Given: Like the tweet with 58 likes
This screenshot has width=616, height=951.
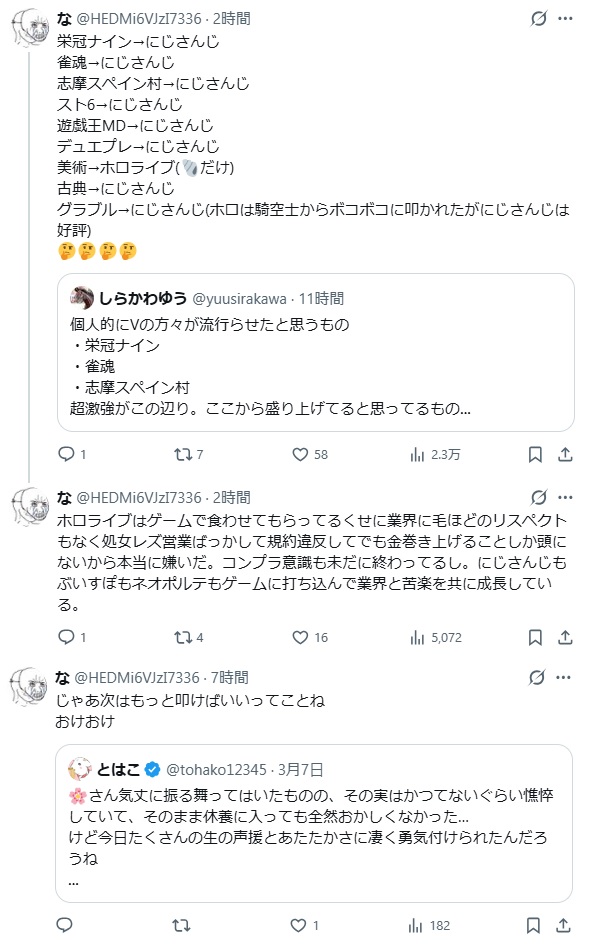Looking at the screenshot, I should pyautogui.click(x=300, y=455).
